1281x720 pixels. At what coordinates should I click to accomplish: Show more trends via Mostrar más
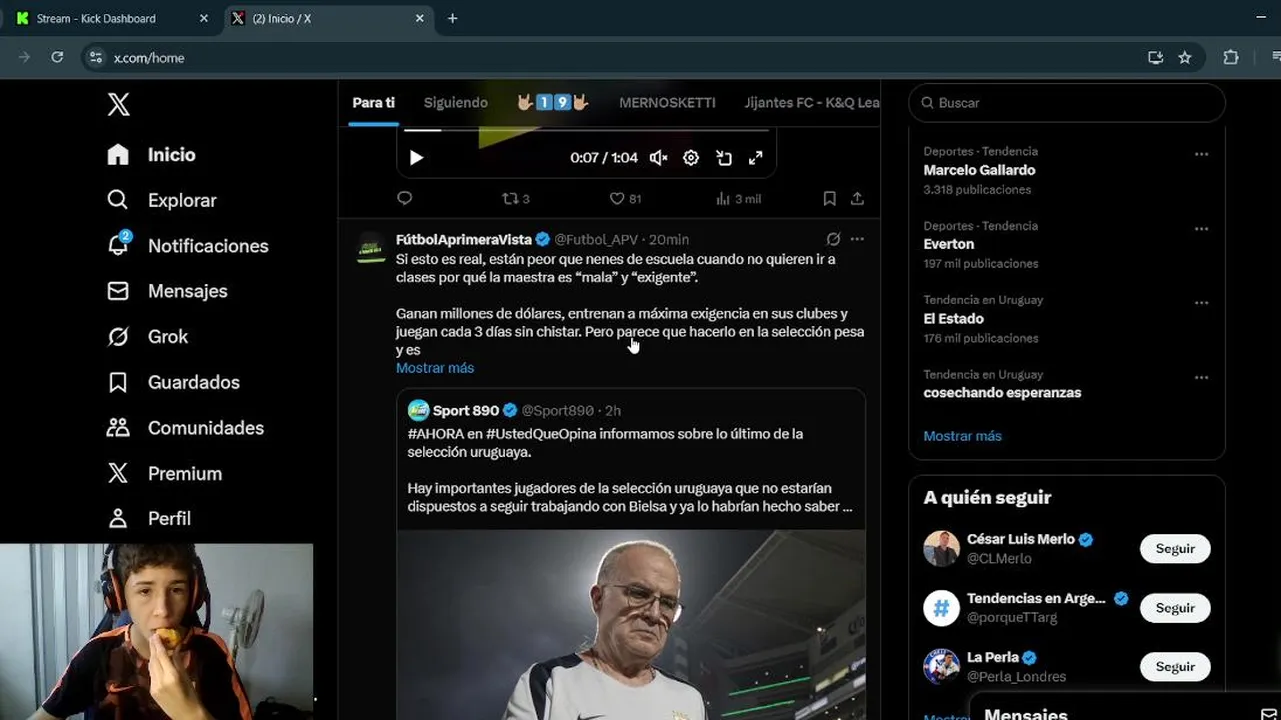point(962,436)
